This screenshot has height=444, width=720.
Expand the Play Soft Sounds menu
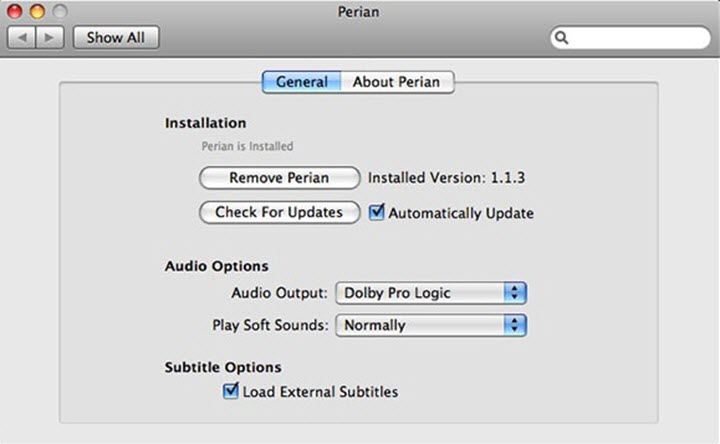coord(430,325)
